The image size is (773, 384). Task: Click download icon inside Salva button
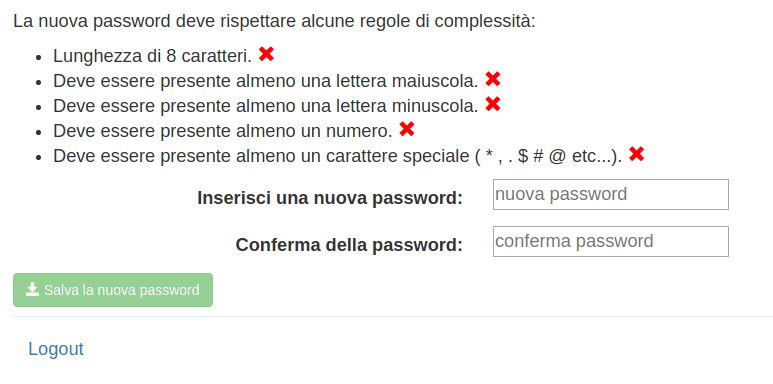(32, 289)
